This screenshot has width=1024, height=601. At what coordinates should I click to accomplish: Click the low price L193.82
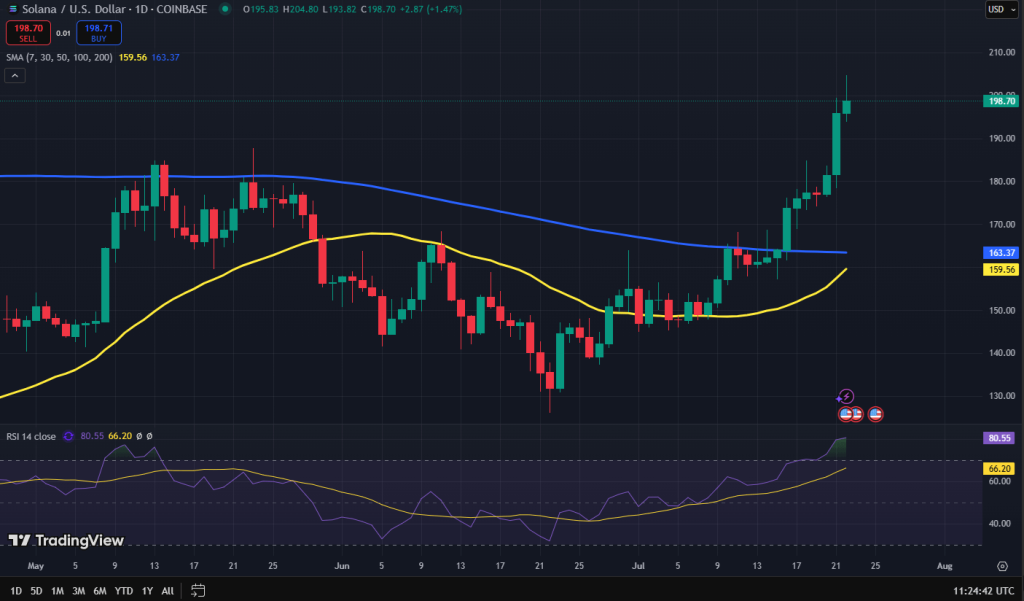coord(339,9)
